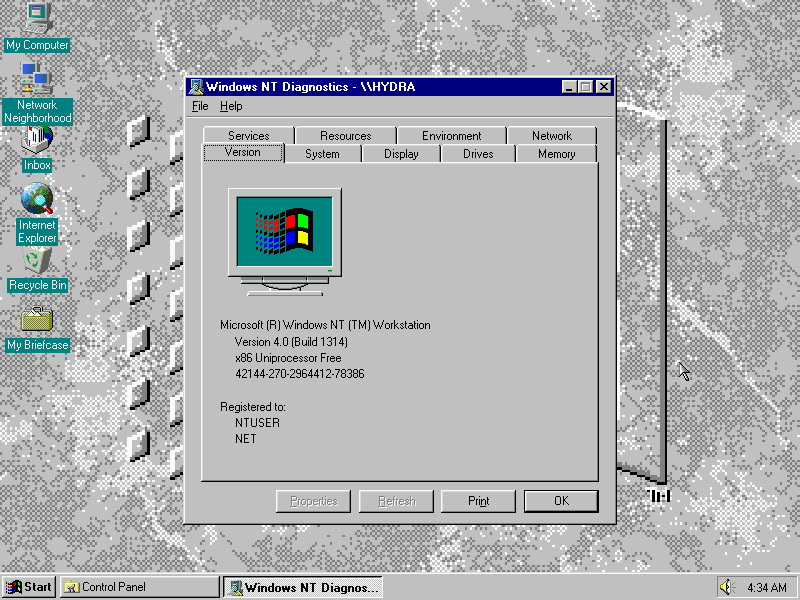
Task: Launch Internet Explorer from the desktop
Action: click(37, 200)
